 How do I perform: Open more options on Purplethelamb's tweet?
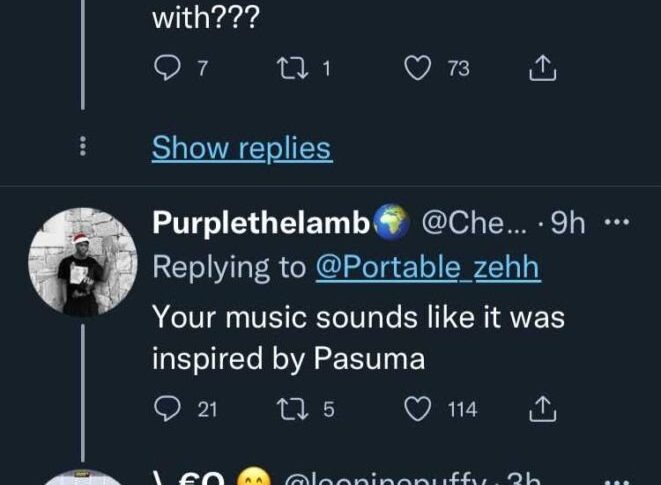(x=618, y=224)
